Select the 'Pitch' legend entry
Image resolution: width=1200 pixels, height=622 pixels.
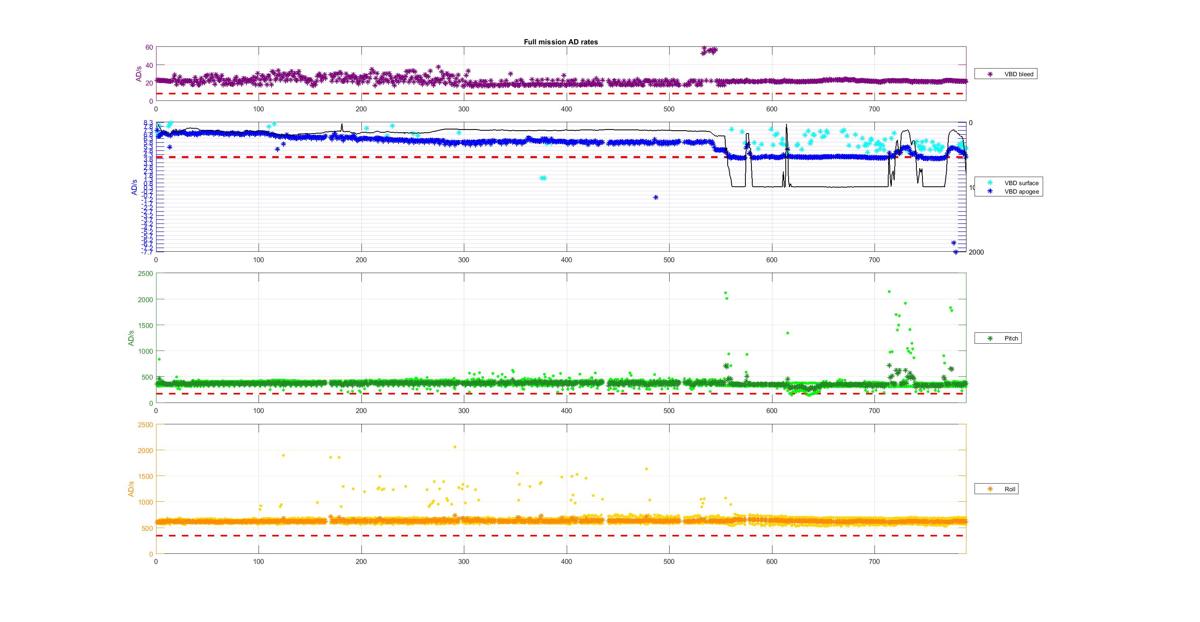[x=999, y=338]
